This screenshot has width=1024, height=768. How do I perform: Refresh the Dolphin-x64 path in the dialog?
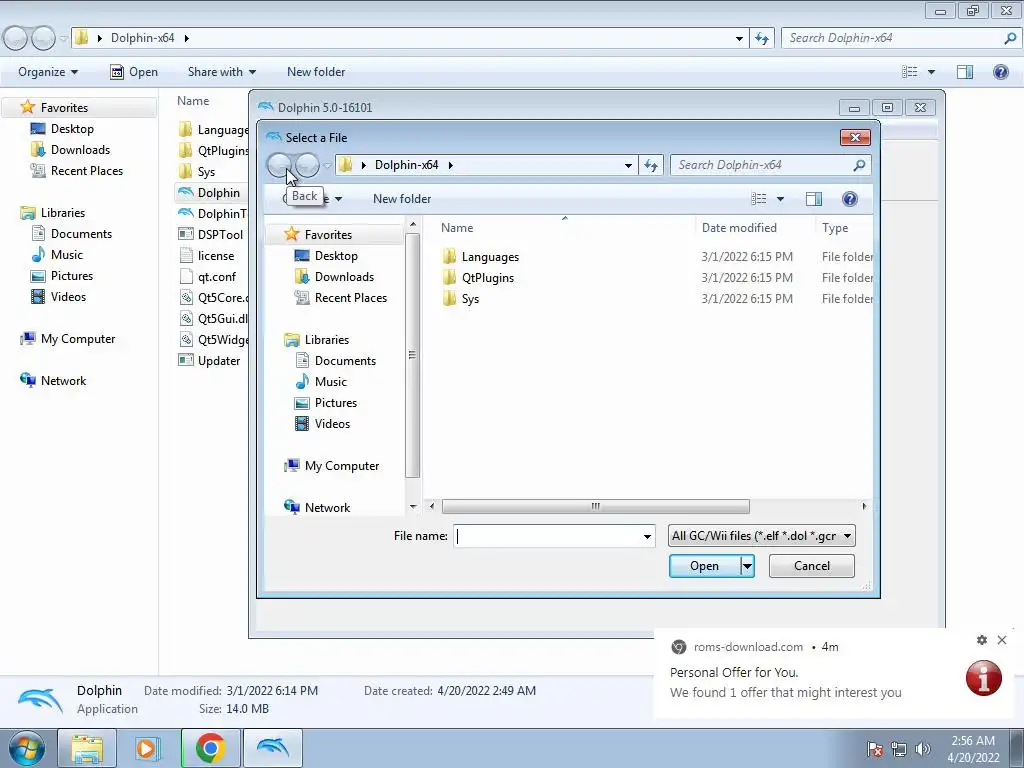651,165
